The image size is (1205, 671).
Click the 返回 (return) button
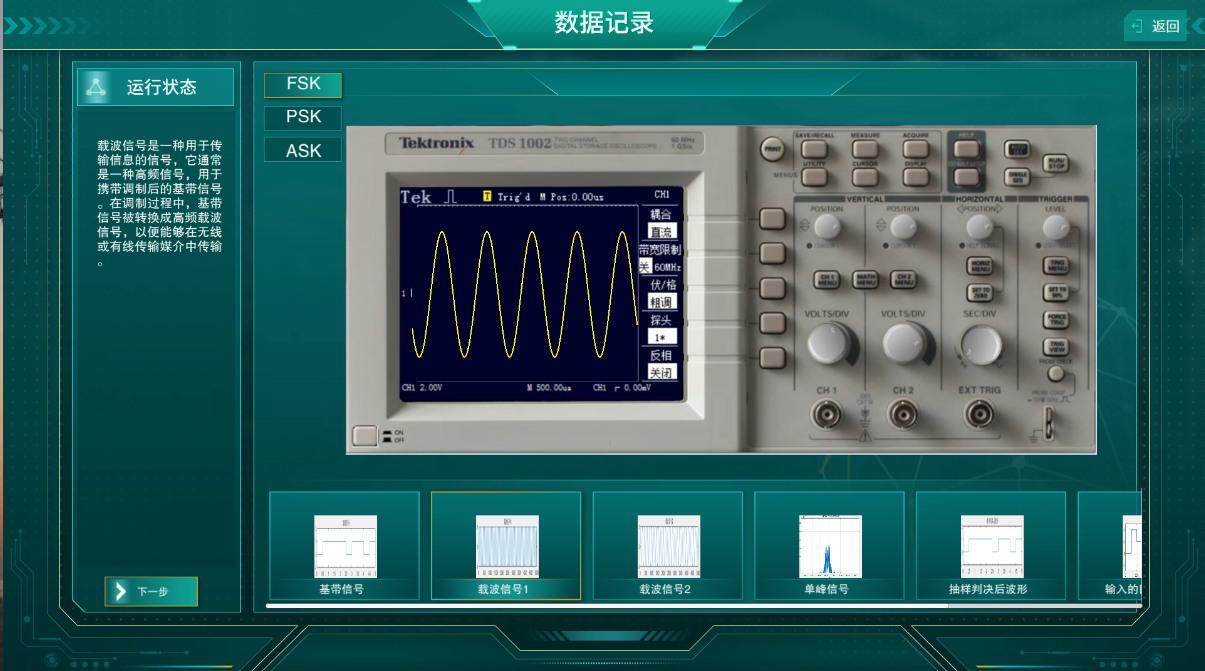pyautogui.click(x=1155, y=26)
